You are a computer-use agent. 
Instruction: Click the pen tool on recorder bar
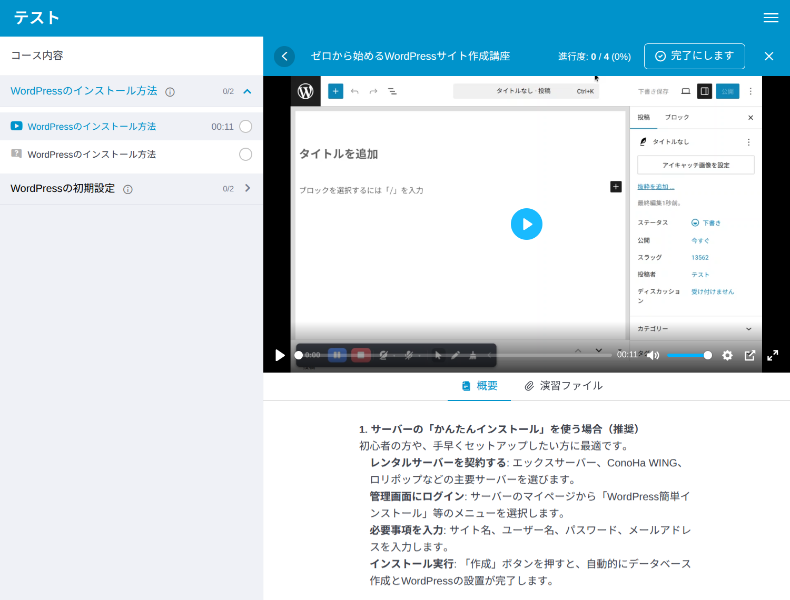point(455,355)
